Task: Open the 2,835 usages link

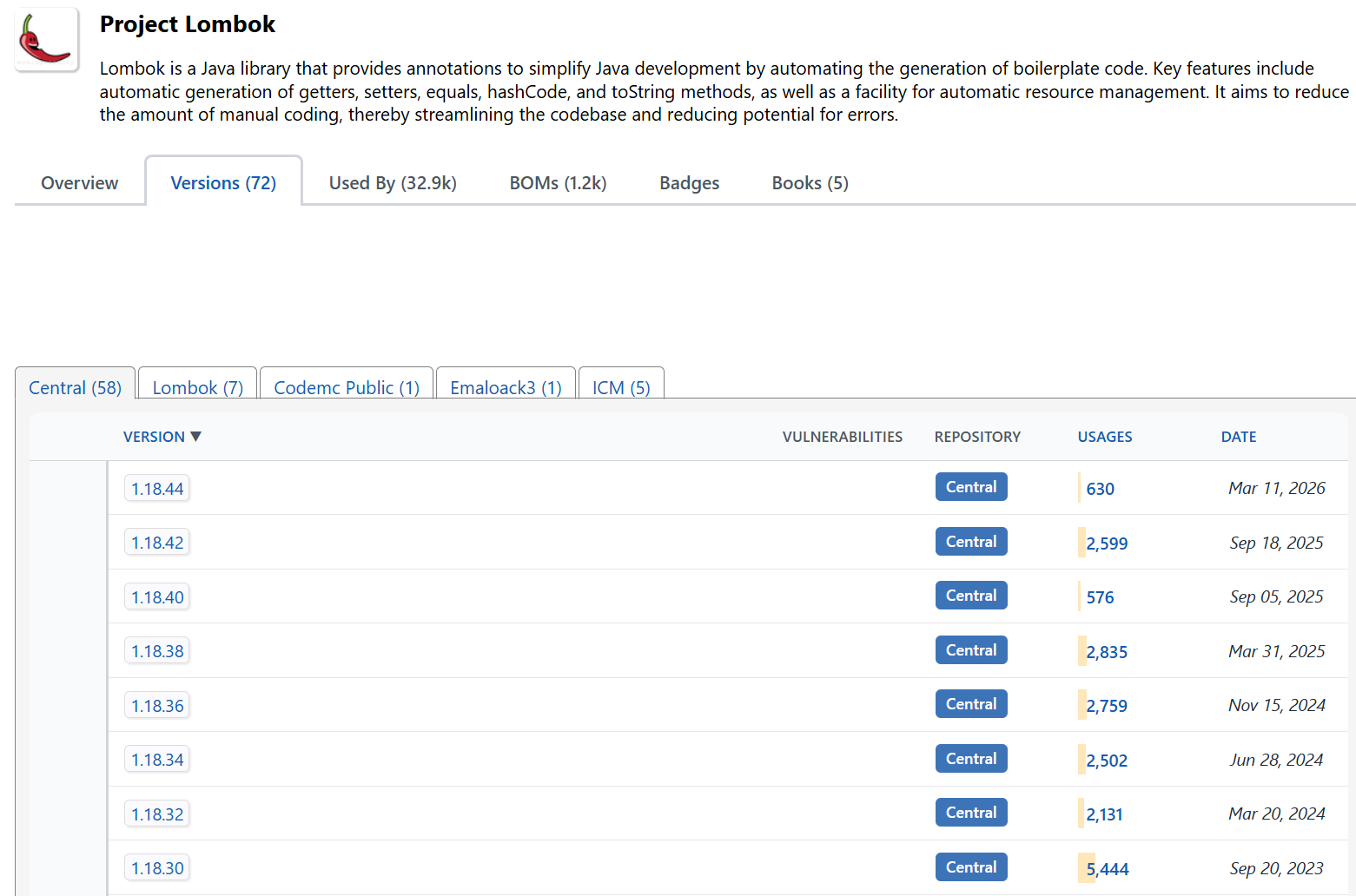Action: (1107, 652)
